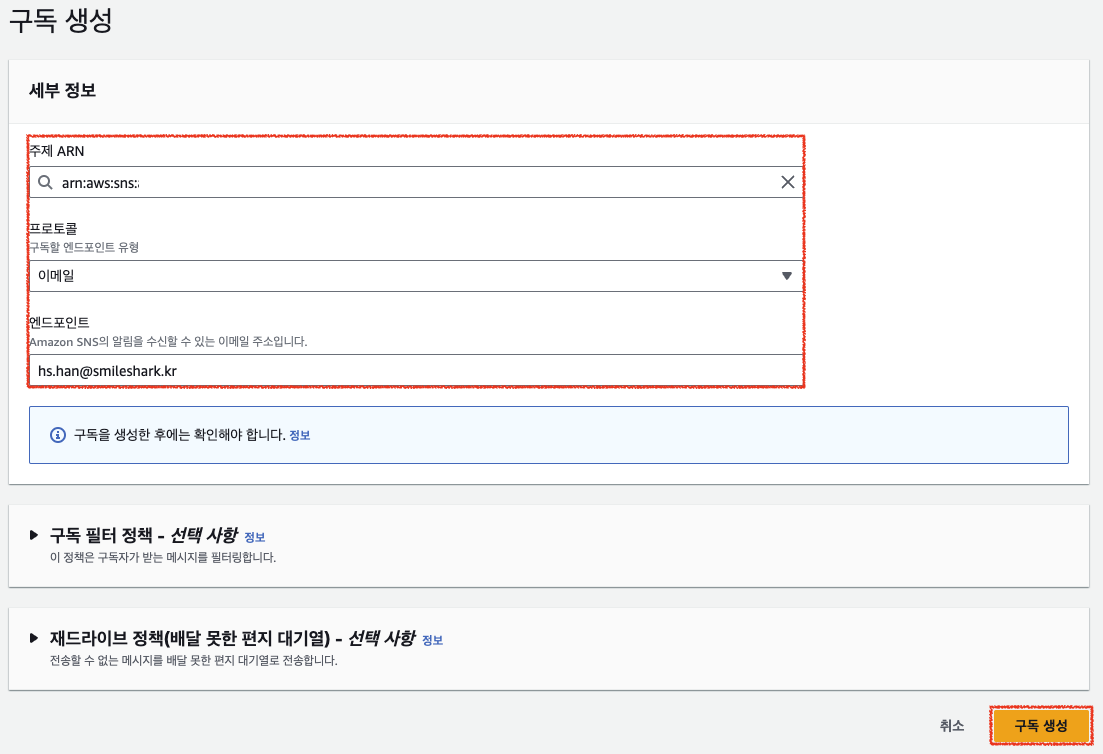Open the 정보 link in the confirmation banner
This screenshot has width=1103, height=754.
tap(300, 436)
